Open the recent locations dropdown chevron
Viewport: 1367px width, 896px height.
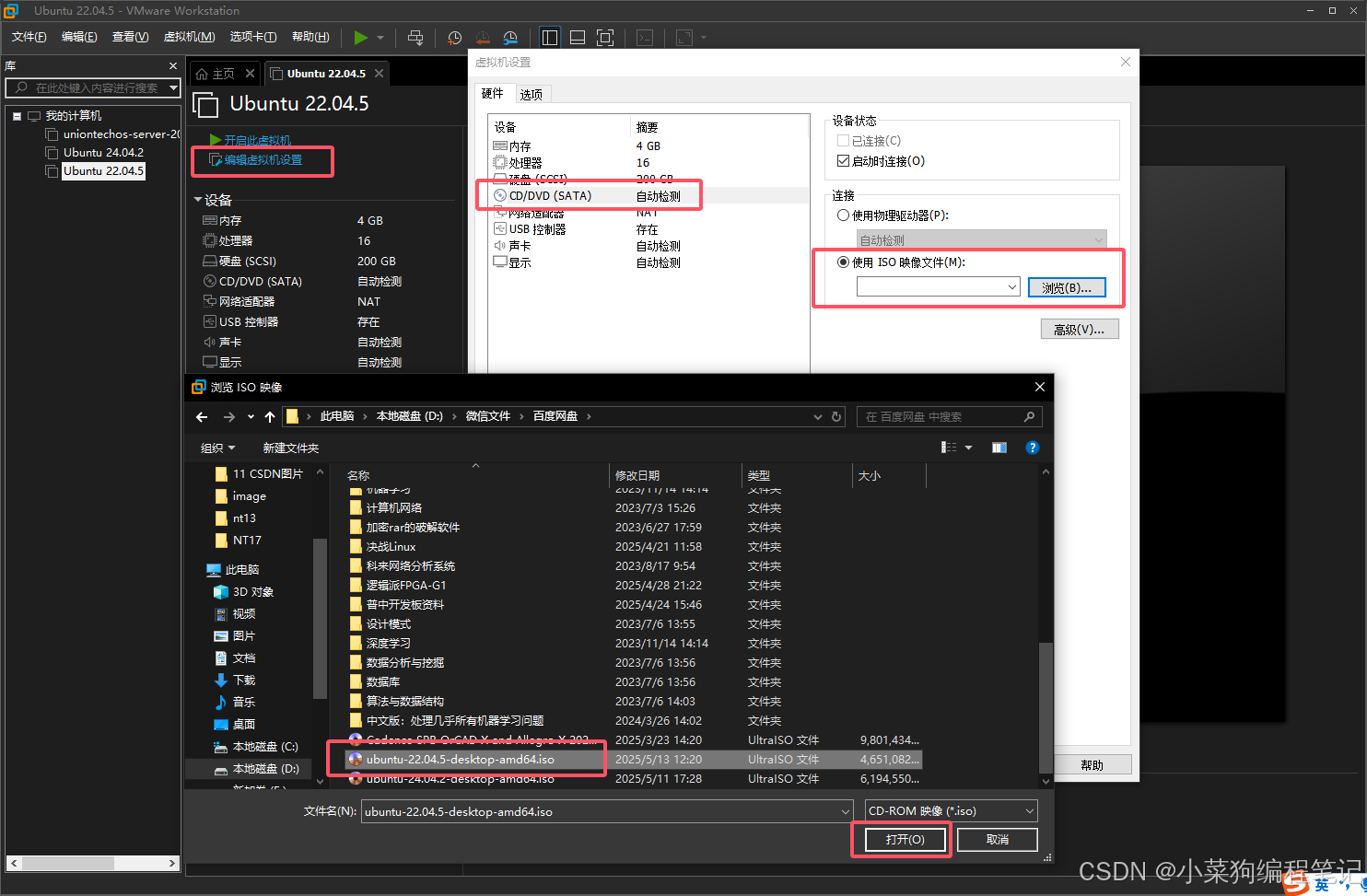251,417
